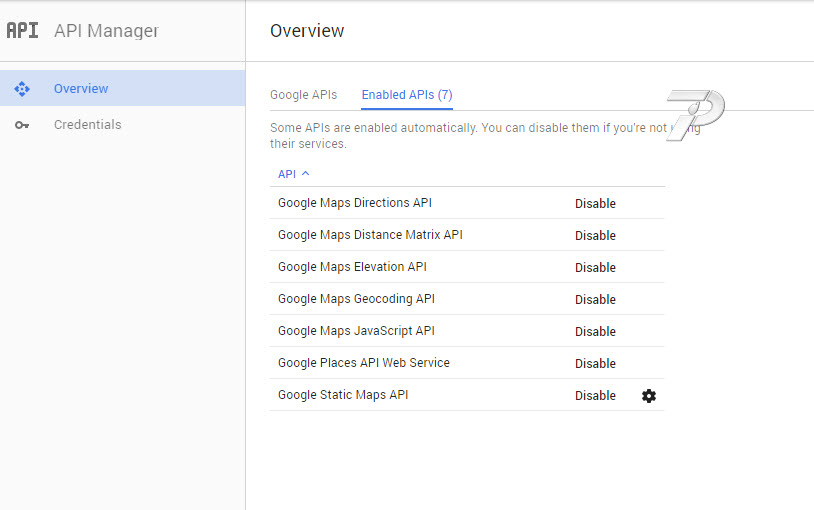Open Google Static Maps API entry
814x510 pixels.
click(x=343, y=395)
